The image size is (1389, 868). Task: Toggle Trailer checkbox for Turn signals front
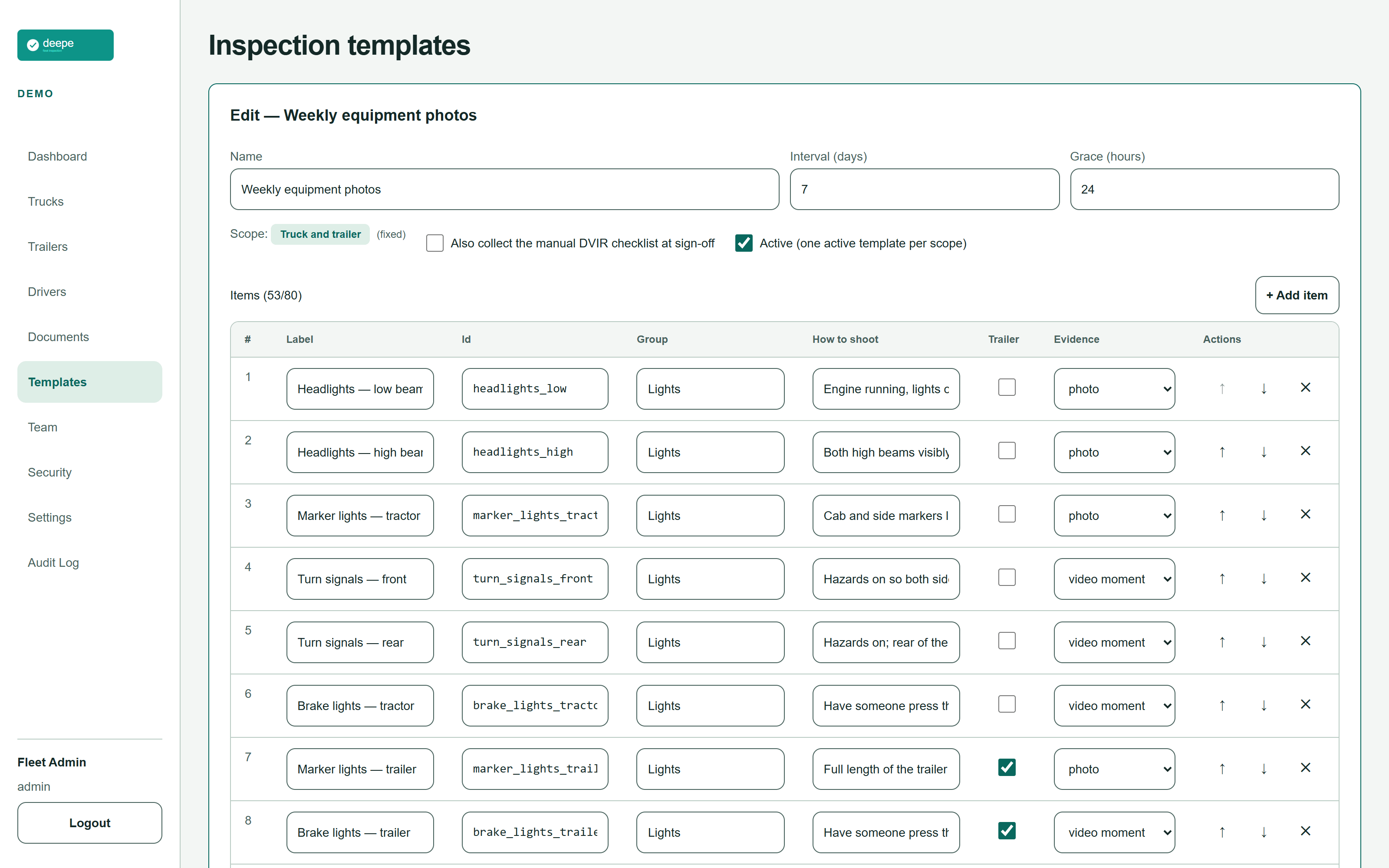click(1007, 578)
